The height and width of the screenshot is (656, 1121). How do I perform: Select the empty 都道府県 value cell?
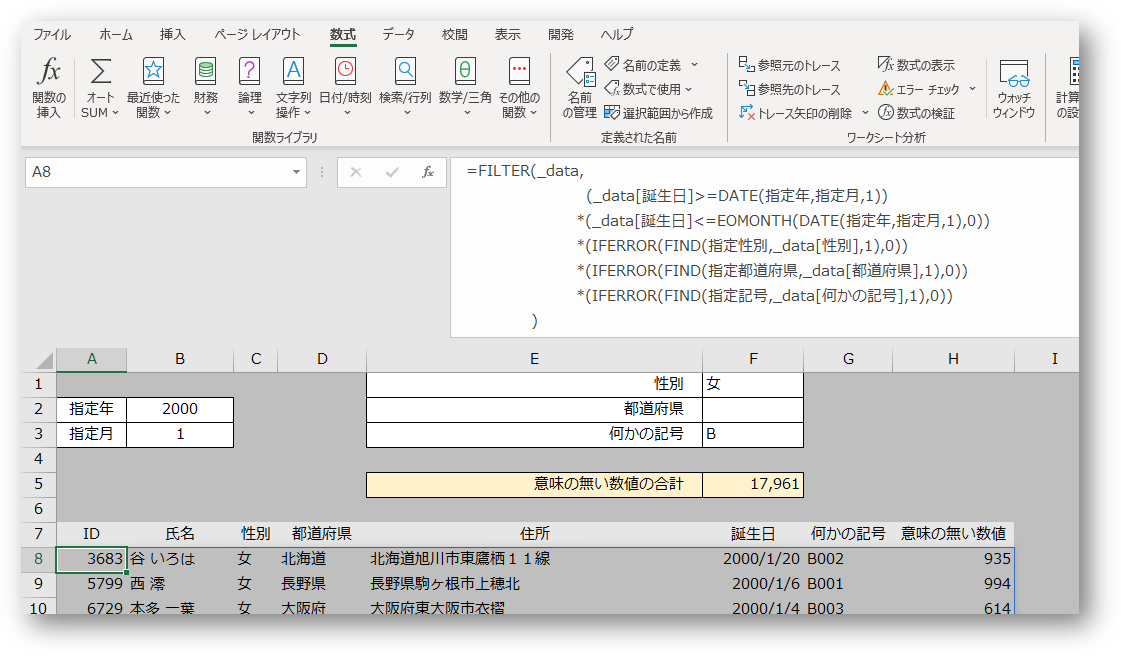point(753,409)
